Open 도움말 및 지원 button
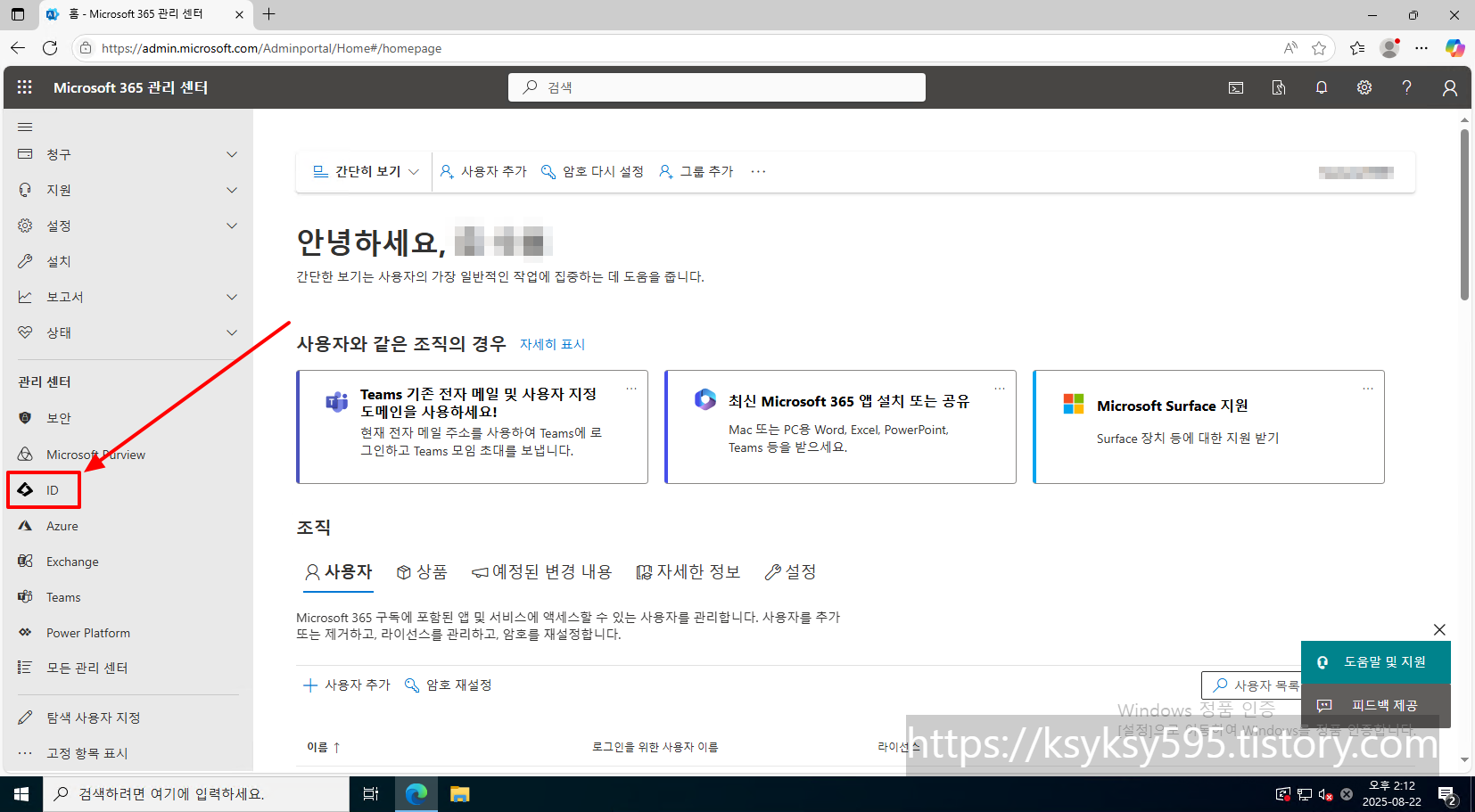Screen dimensions: 1475x812 1376,662
